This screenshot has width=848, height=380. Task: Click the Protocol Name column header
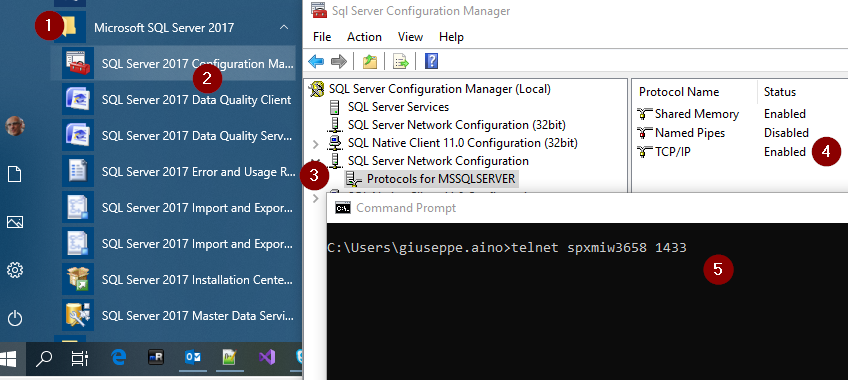pos(679,92)
